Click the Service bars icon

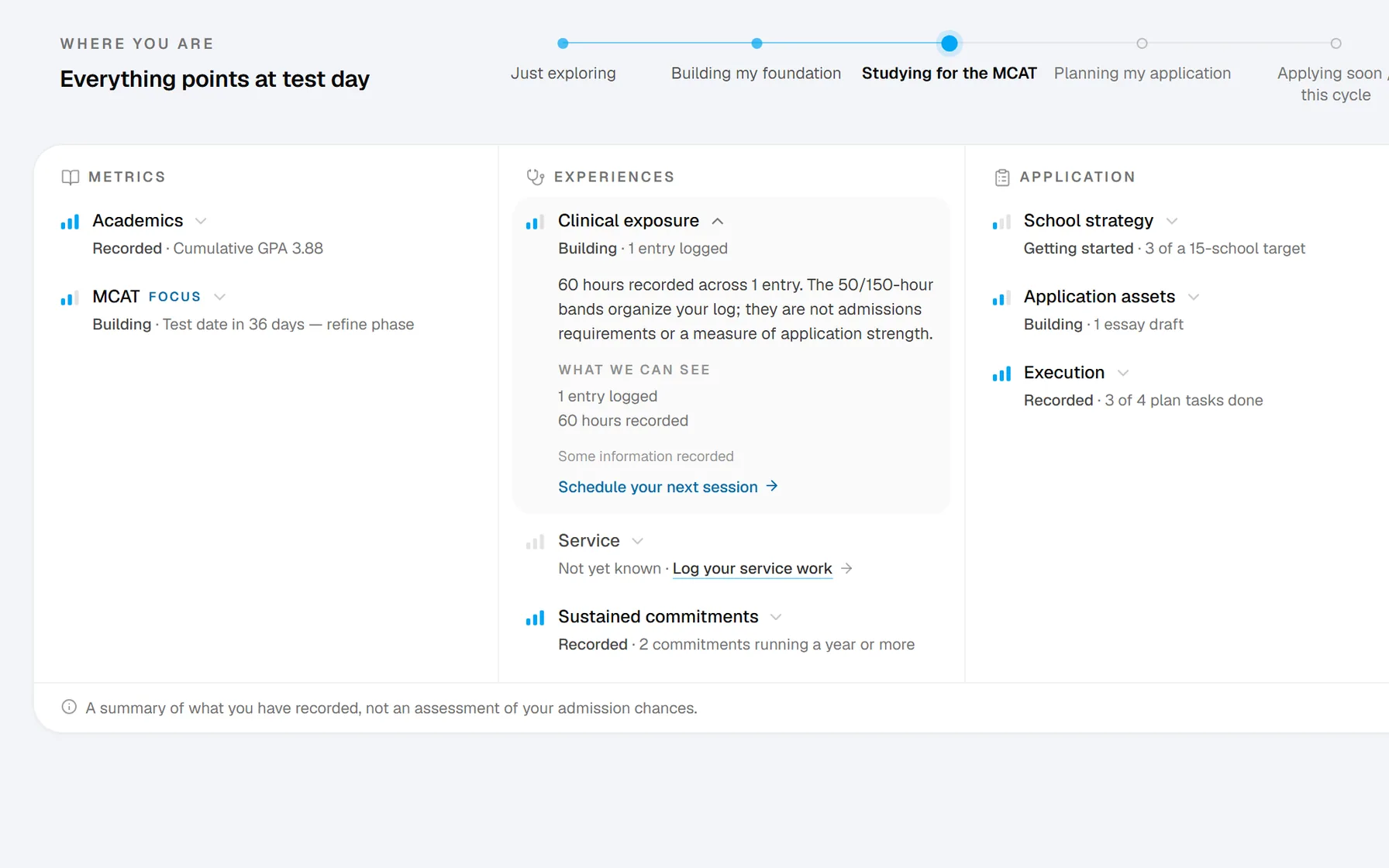click(x=535, y=542)
